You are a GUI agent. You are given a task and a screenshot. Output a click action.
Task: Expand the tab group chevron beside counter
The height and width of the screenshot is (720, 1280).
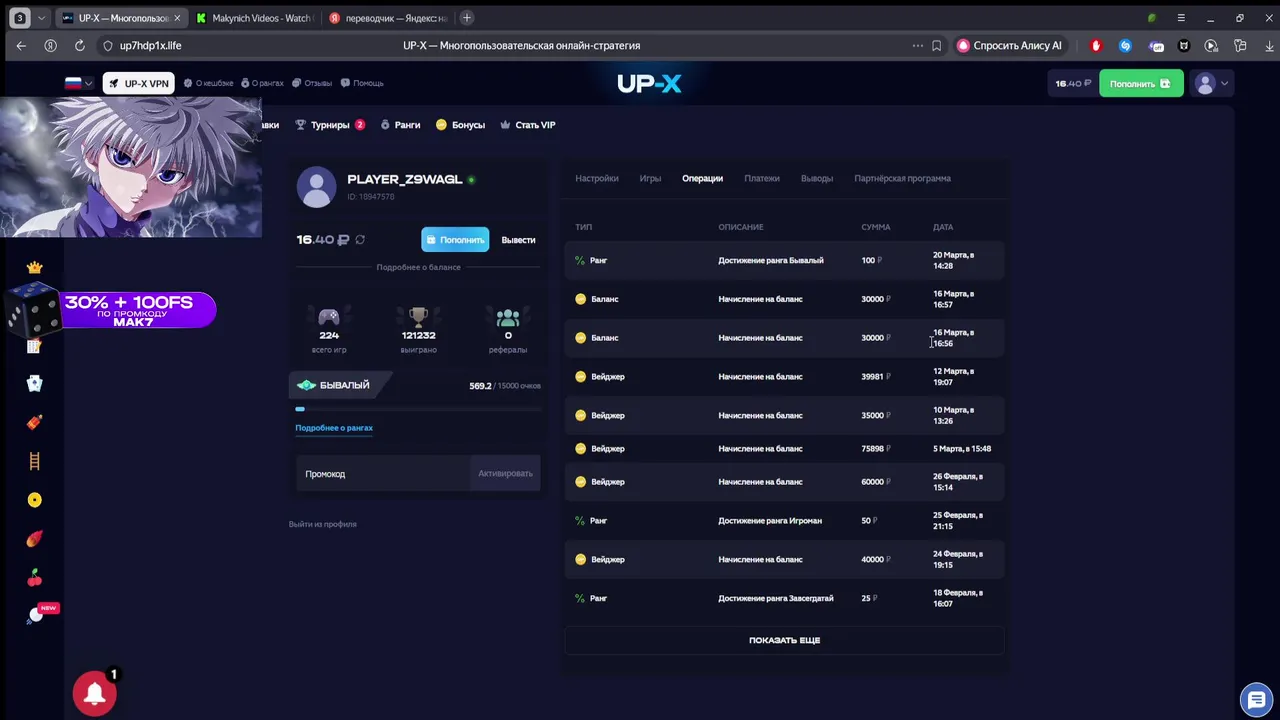[41, 18]
